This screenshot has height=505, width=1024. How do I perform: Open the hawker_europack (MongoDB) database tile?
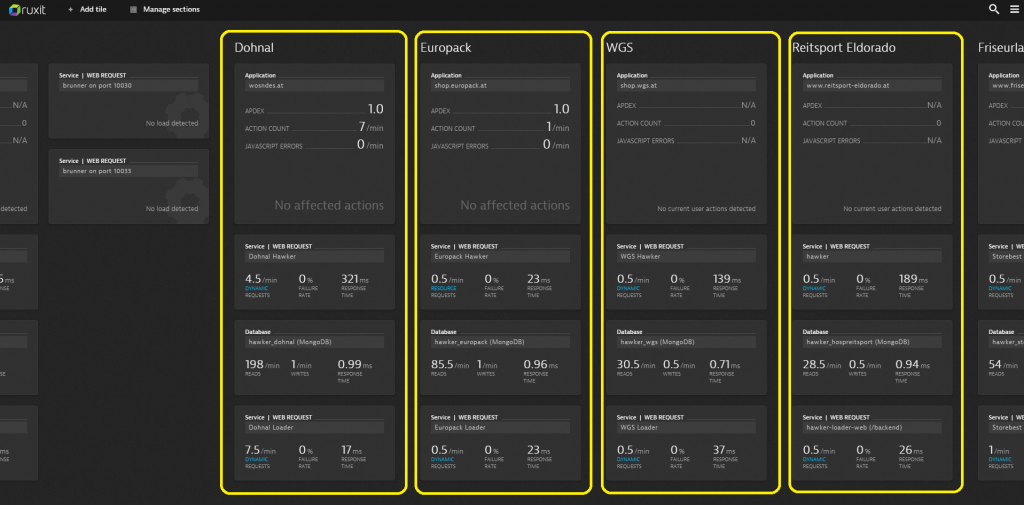point(500,357)
